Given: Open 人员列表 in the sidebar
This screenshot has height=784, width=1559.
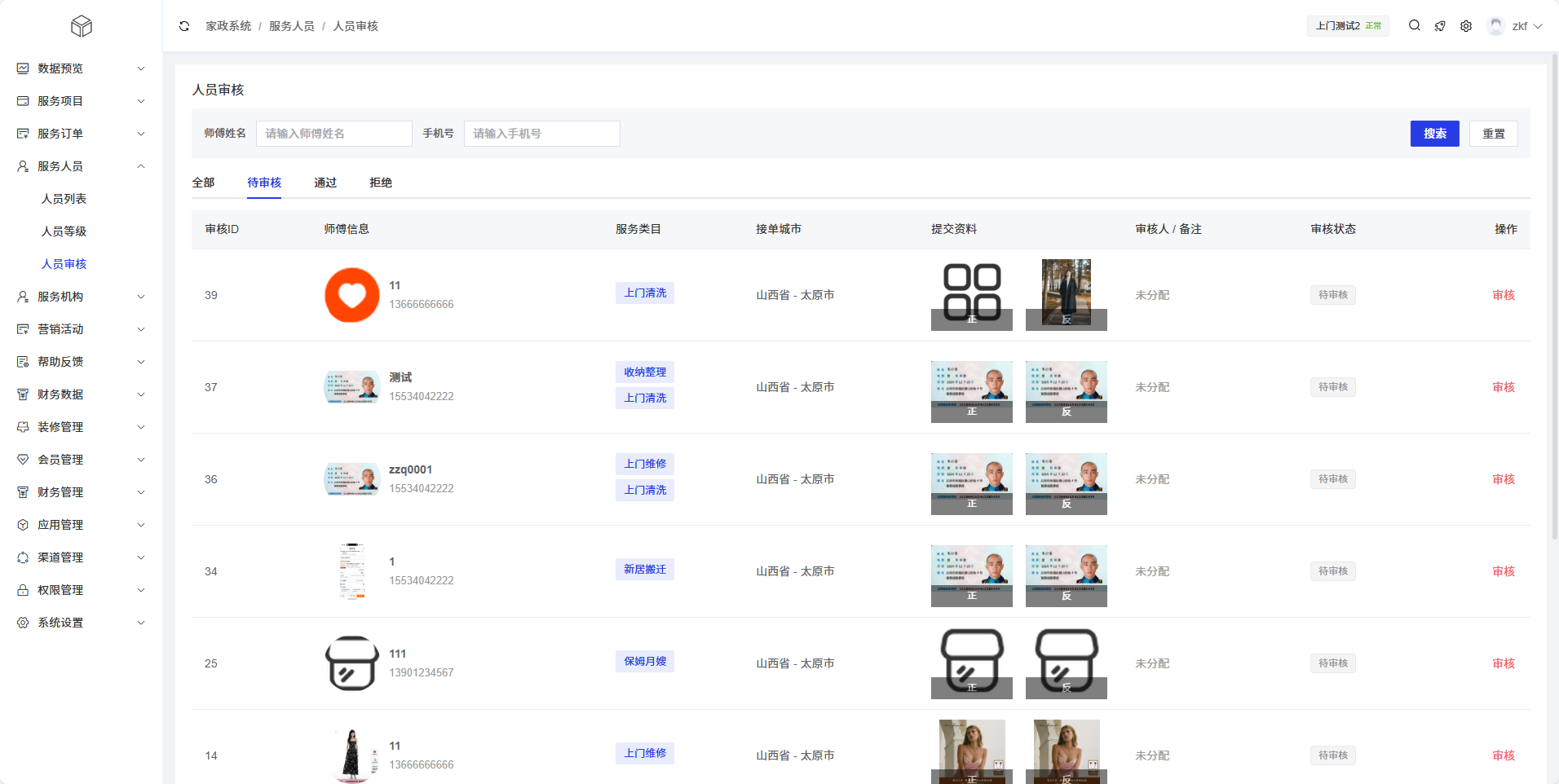Looking at the screenshot, I should 64,199.
